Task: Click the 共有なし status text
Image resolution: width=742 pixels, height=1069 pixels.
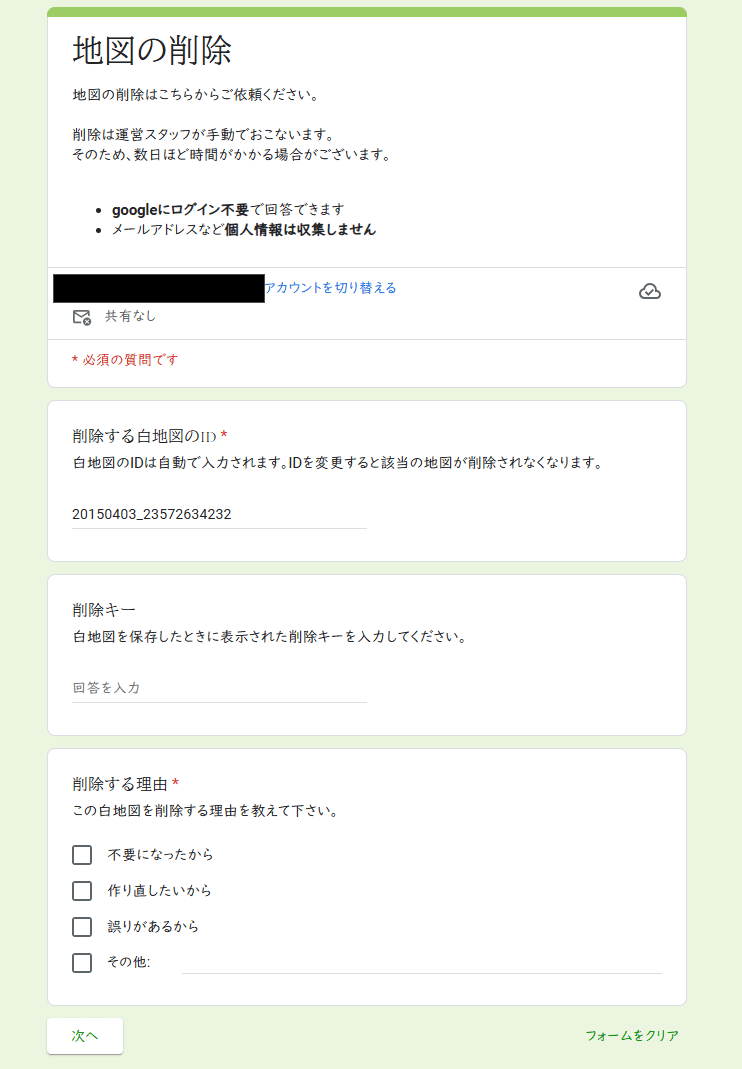Action: (x=130, y=316)
